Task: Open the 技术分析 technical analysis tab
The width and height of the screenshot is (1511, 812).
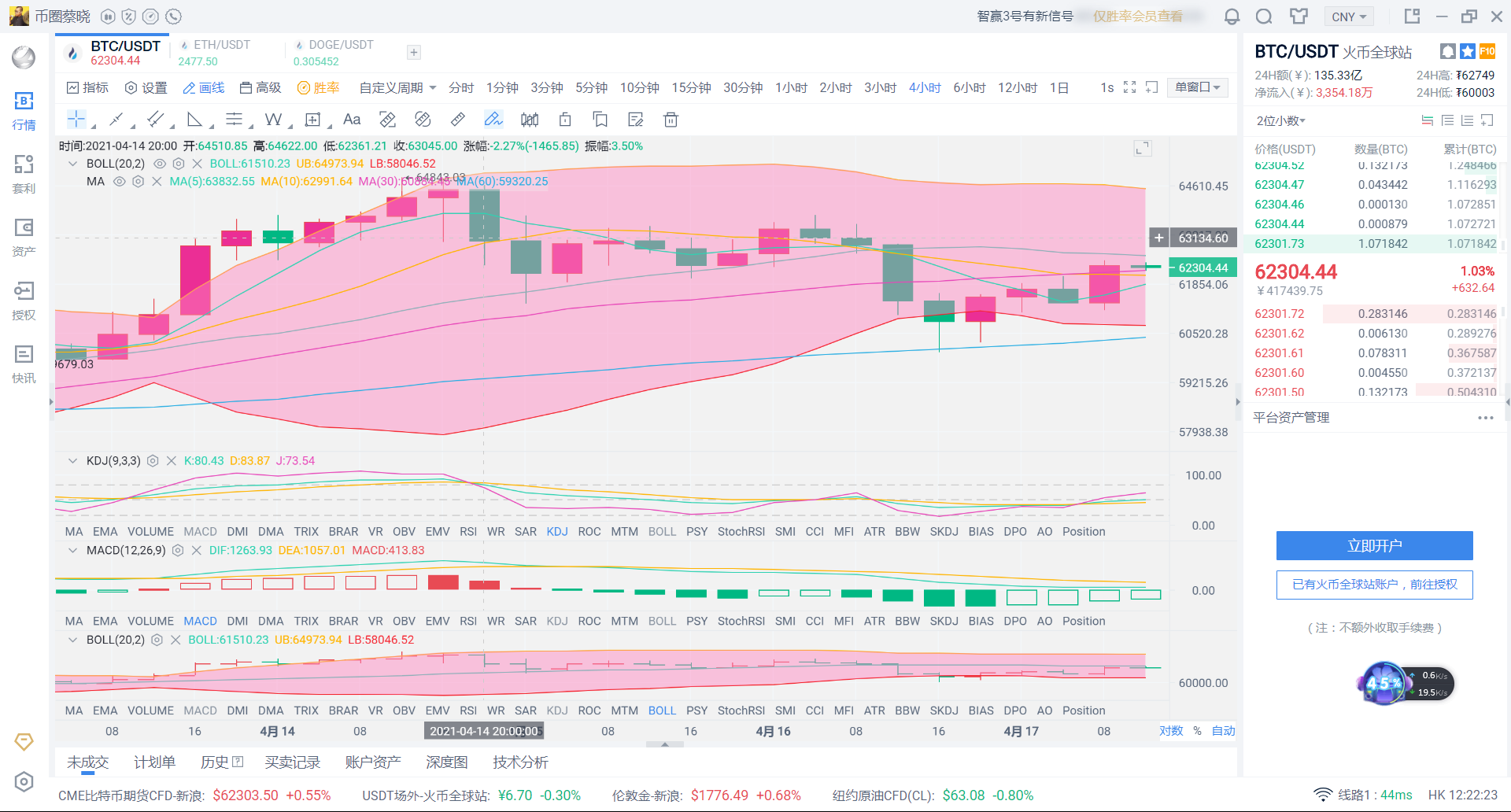Action: point(520,762)
